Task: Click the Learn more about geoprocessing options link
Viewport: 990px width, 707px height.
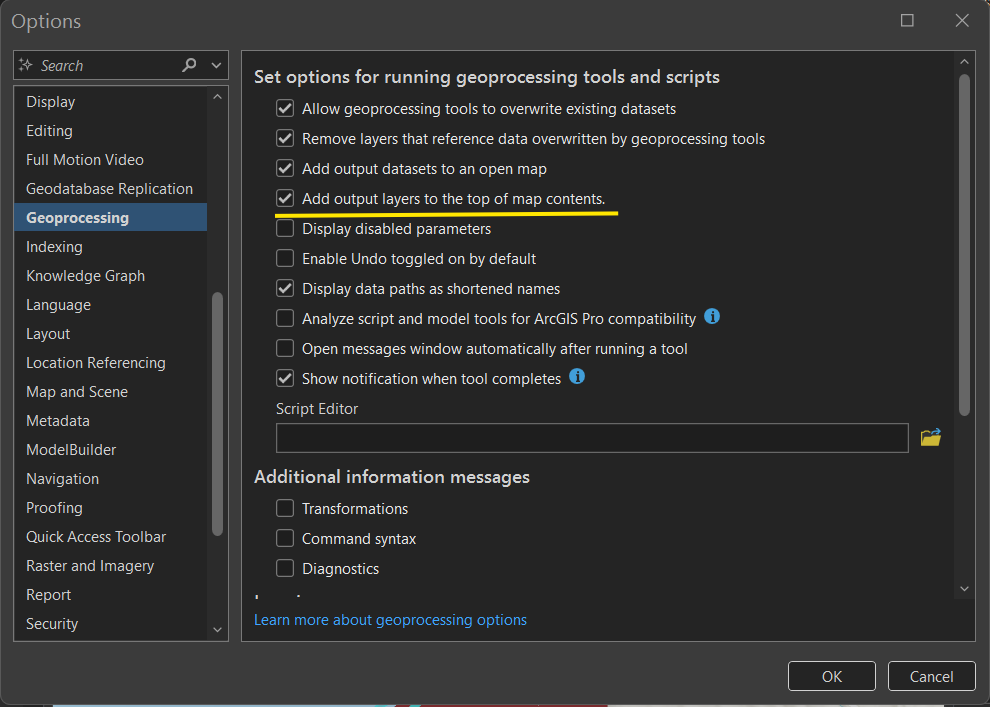Action: click(390, 619)
